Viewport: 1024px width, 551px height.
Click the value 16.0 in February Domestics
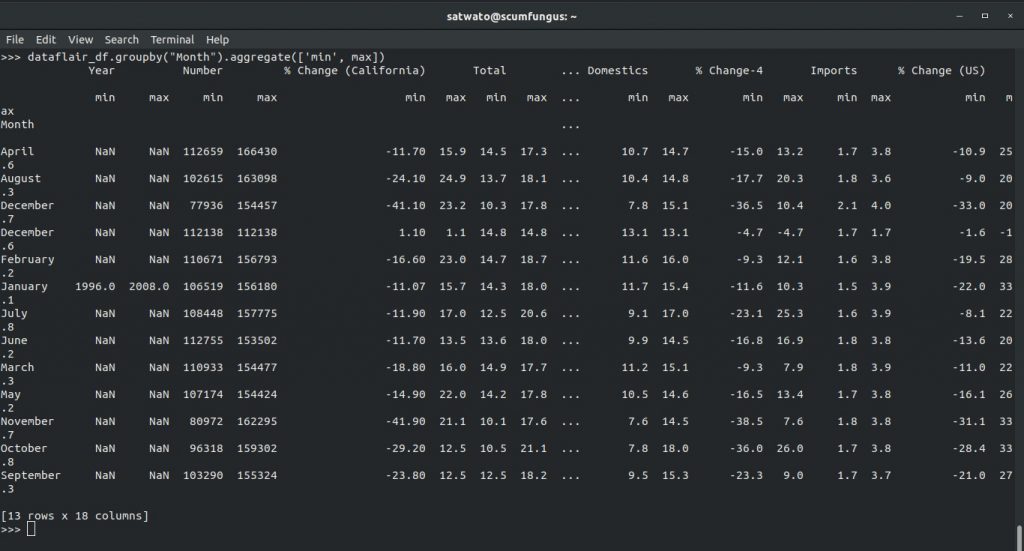(x=675, y=259)
